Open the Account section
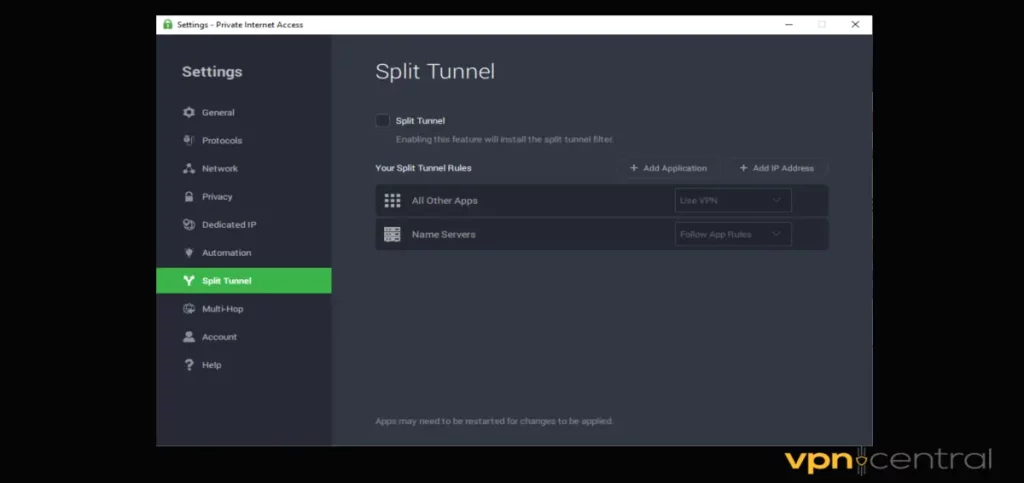The image size is (1024, 483). point(244,337)
